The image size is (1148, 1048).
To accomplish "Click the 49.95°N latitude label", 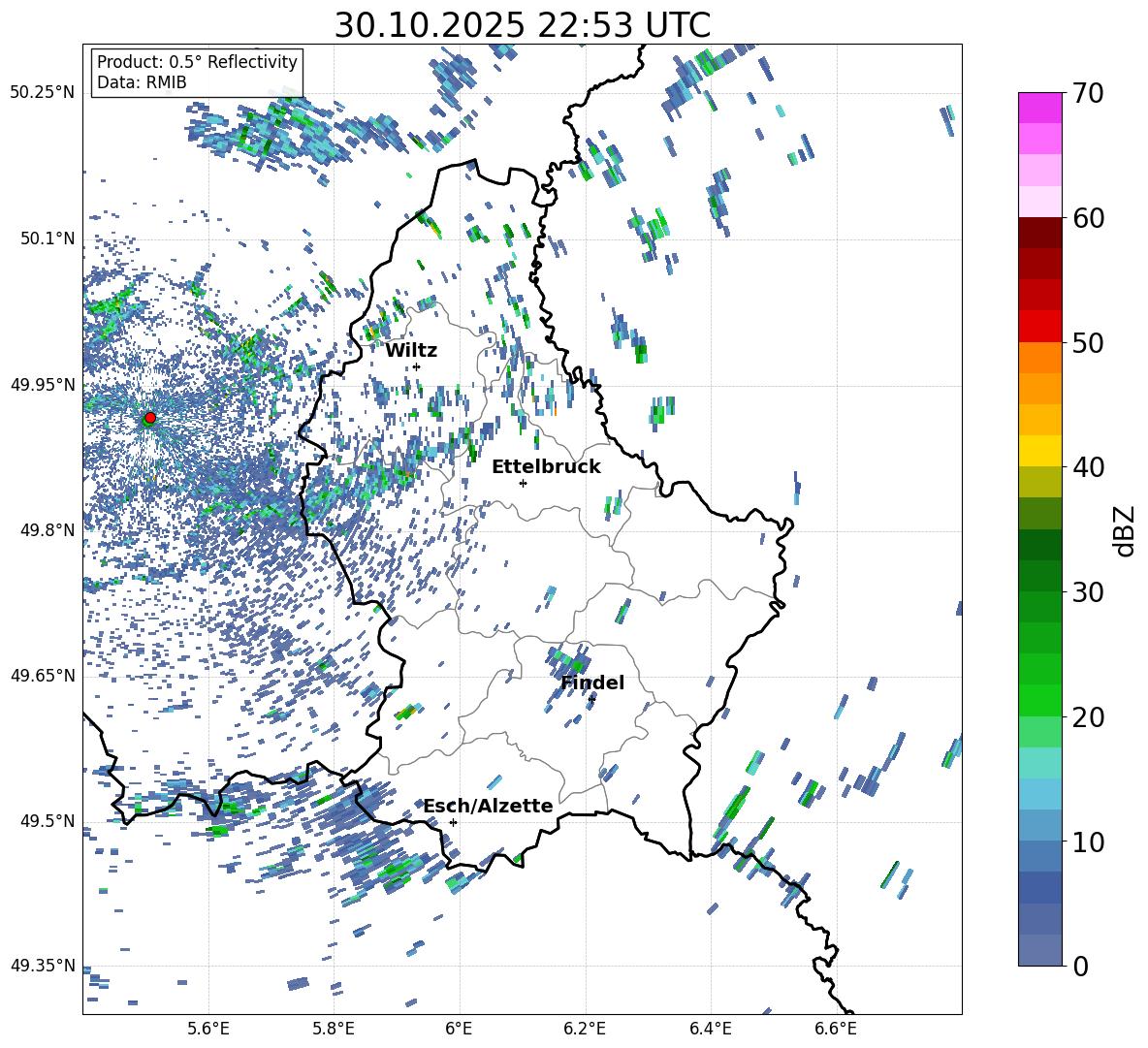I will 43,384.
